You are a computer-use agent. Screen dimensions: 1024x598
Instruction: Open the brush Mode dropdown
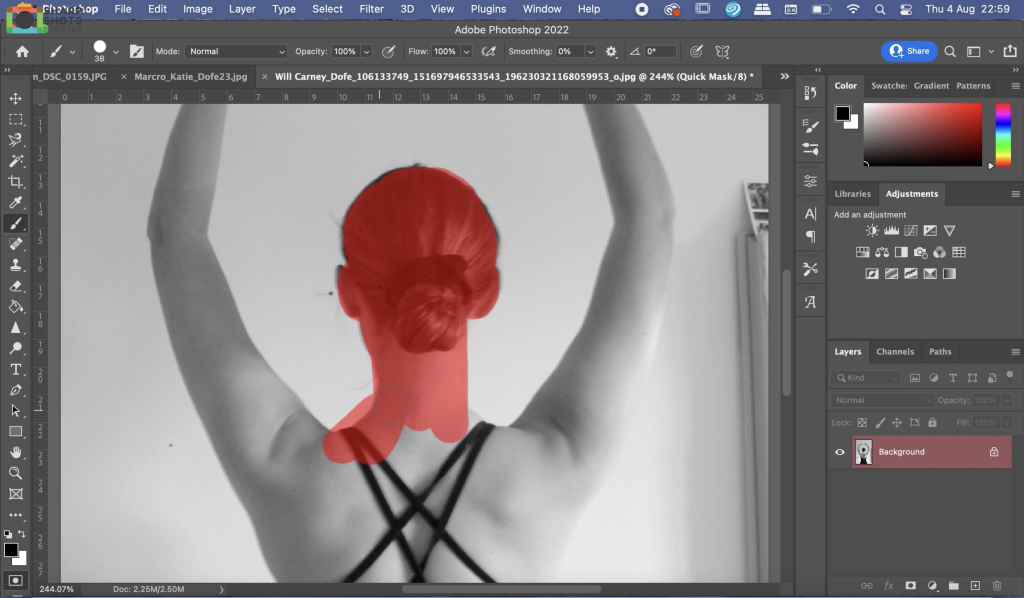click(236, 51)
